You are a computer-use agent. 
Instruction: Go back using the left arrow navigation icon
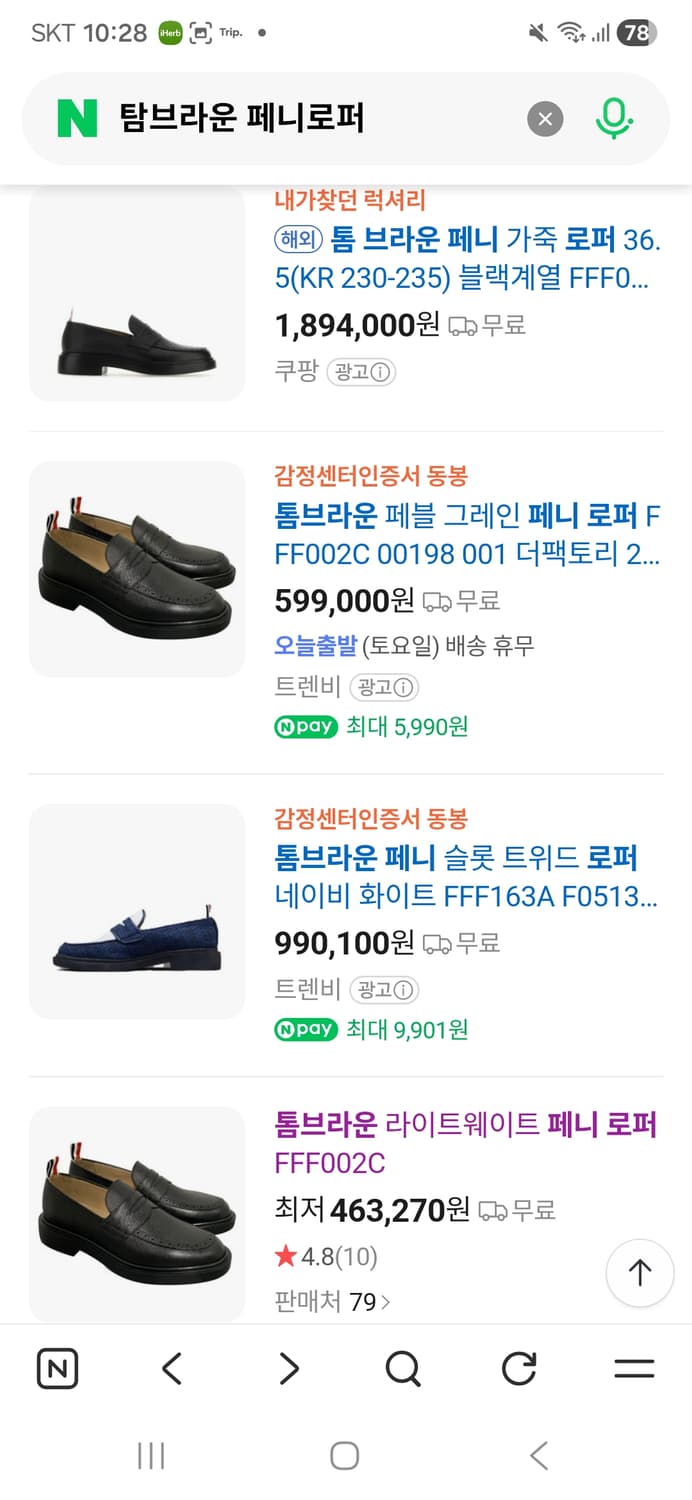pyautogui.click(x=170, y=1368)
